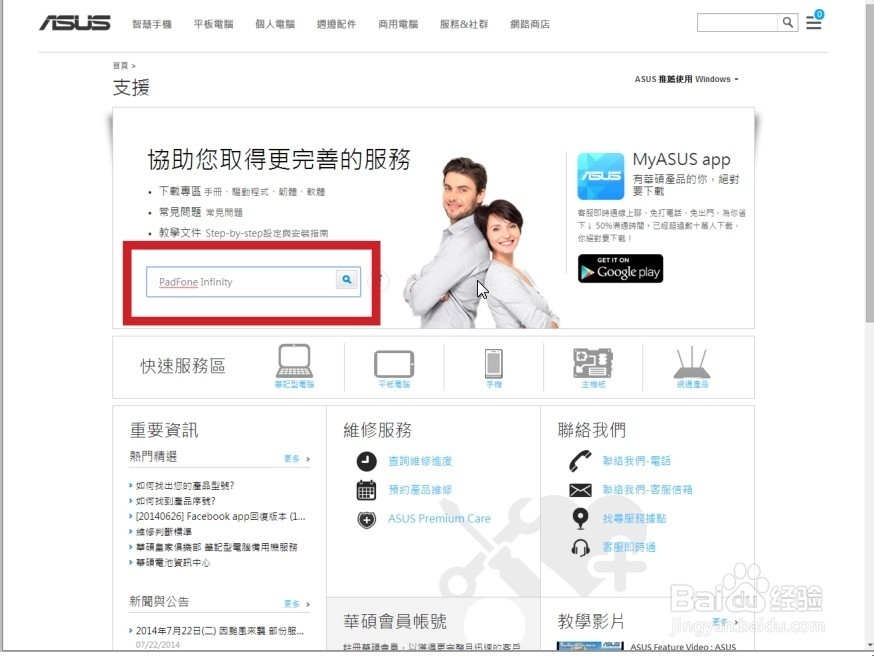Click the shield icon for Premium Care
The image size is (874, 656).
tap(366, 520)
